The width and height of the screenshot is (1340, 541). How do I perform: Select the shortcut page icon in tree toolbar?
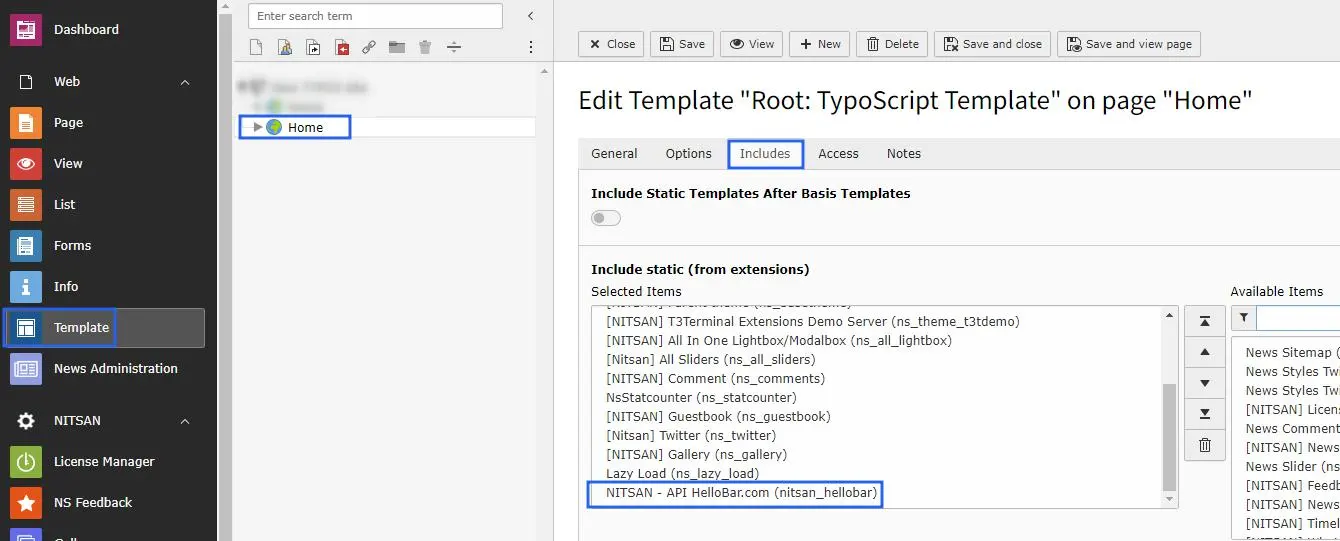coord(313,47)
